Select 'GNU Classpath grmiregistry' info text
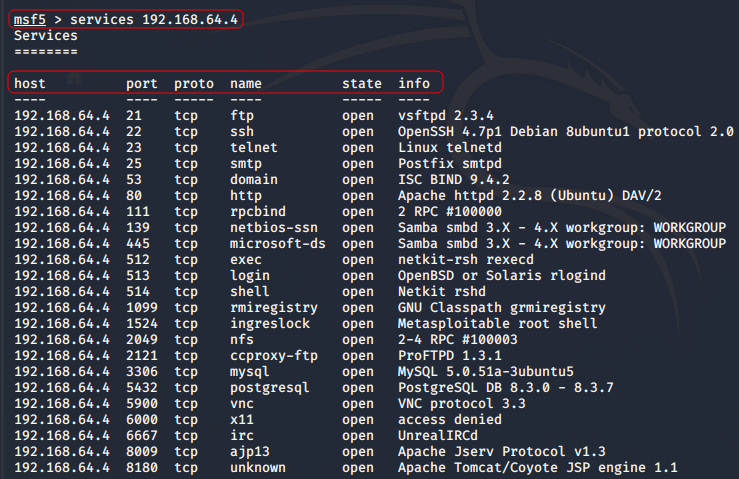 502,308
